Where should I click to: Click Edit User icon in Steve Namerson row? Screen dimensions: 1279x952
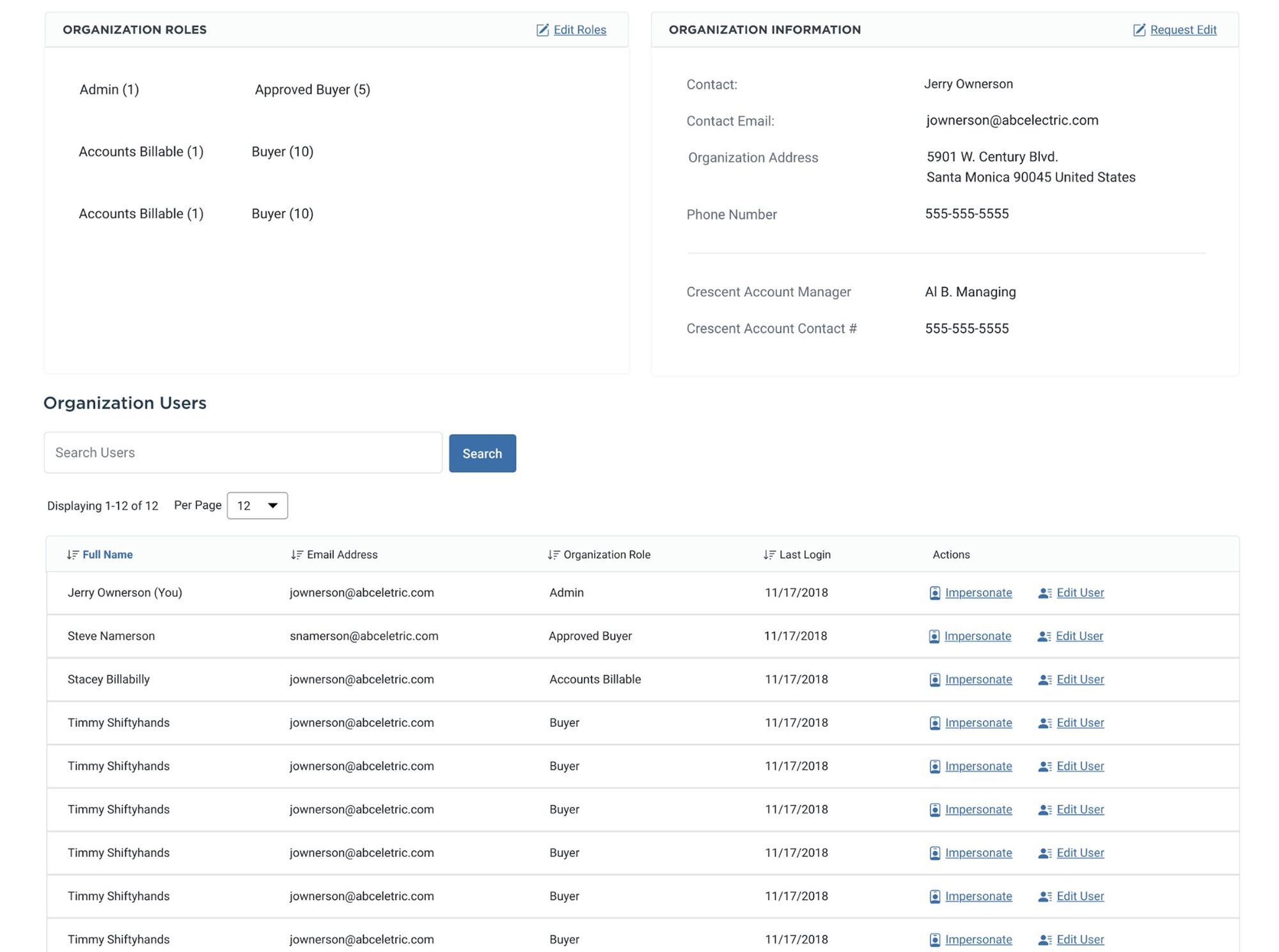tap(1044, 636)
